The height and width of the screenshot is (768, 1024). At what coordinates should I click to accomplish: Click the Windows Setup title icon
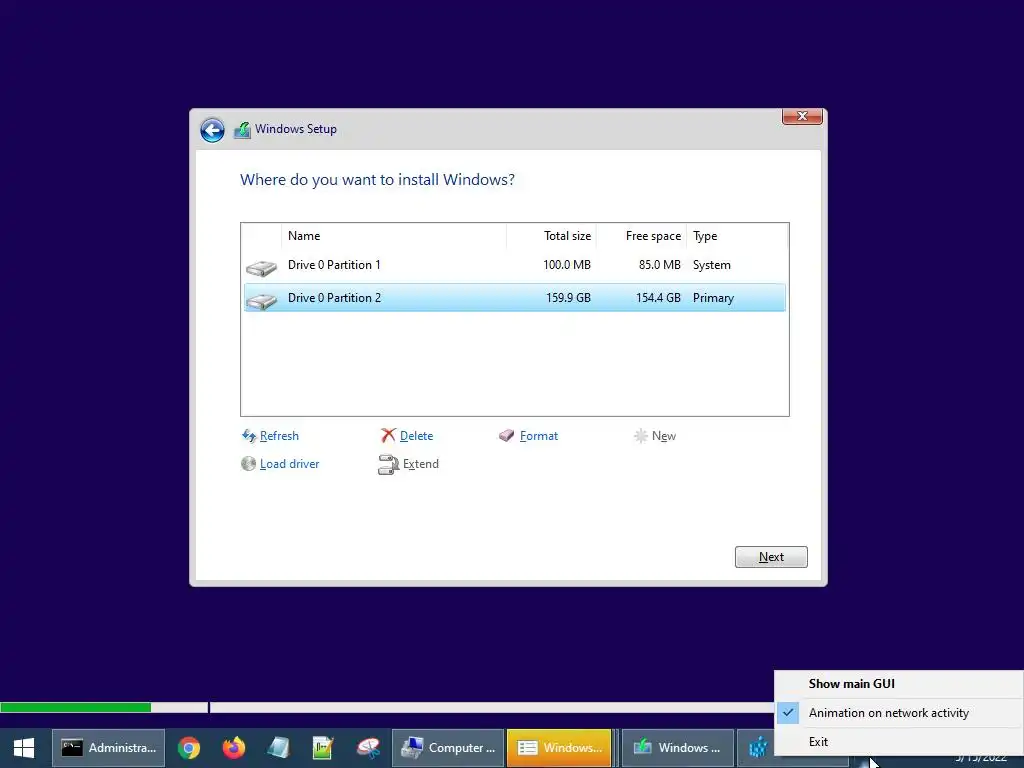pos(242,130)
